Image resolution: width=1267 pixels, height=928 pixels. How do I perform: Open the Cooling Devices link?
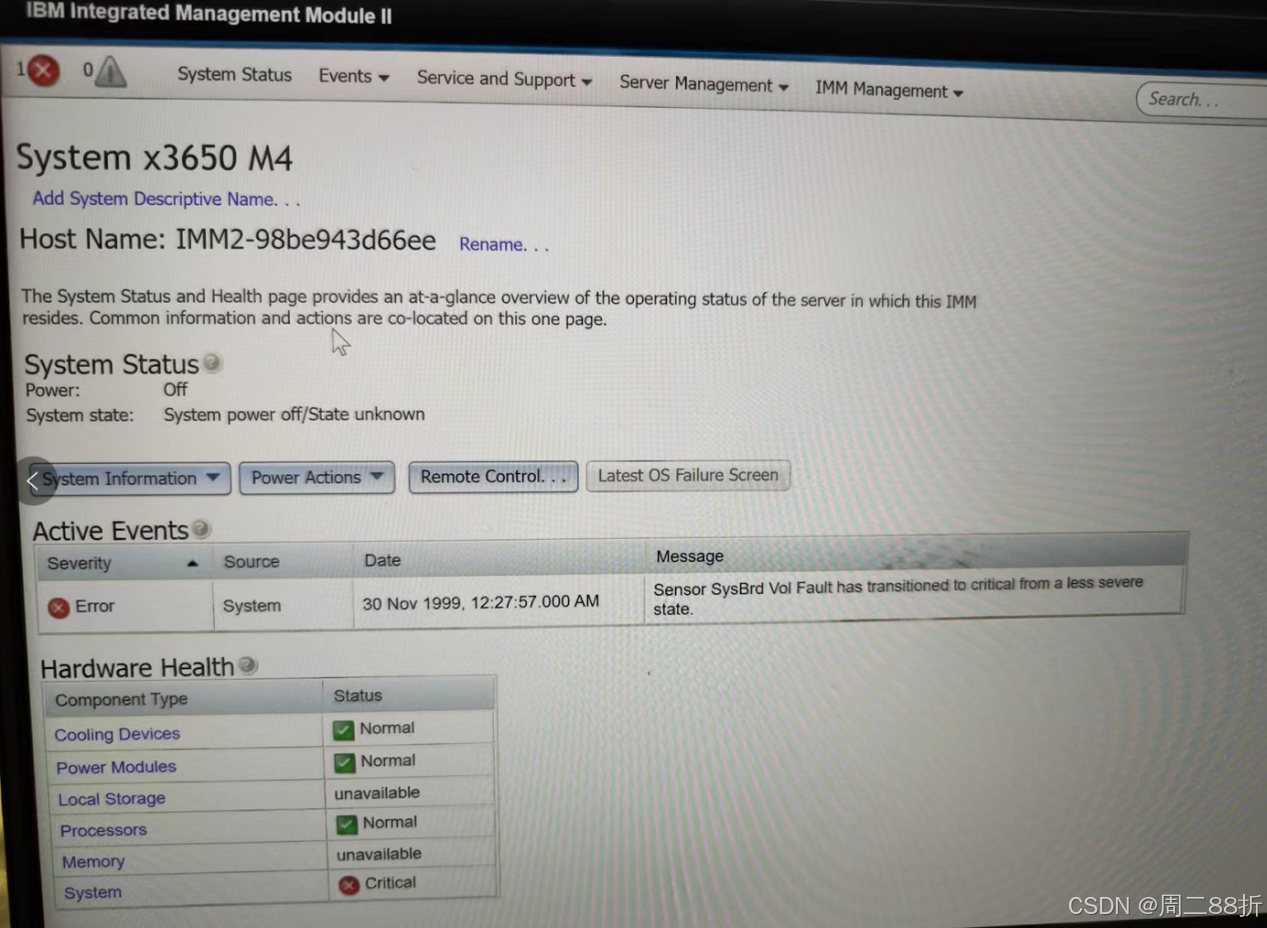pos(117,735)
